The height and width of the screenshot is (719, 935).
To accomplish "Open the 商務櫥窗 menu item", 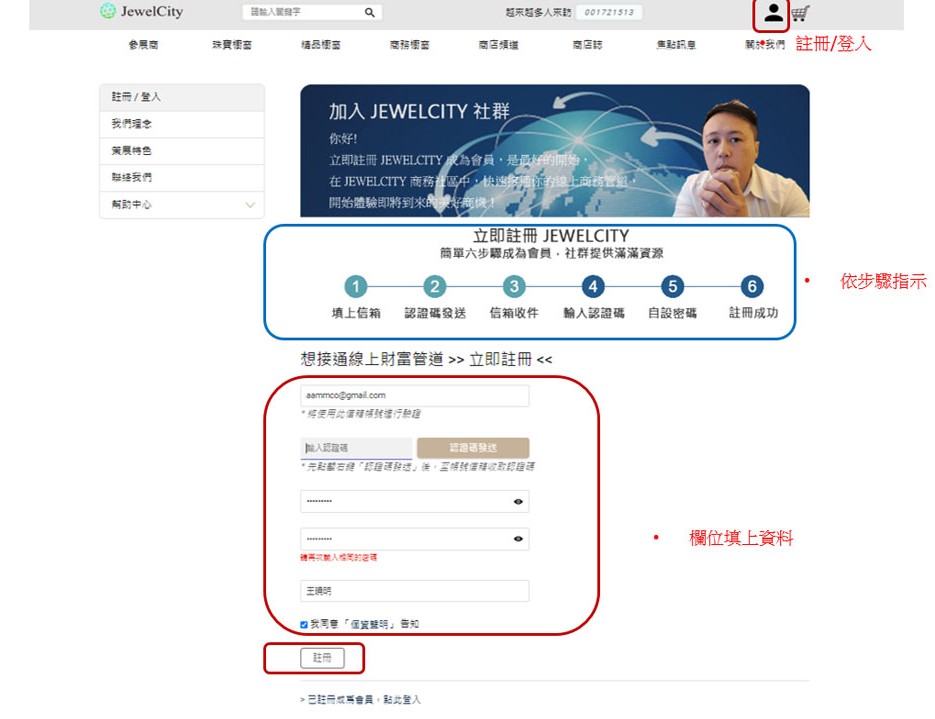I will coord(410,45).
